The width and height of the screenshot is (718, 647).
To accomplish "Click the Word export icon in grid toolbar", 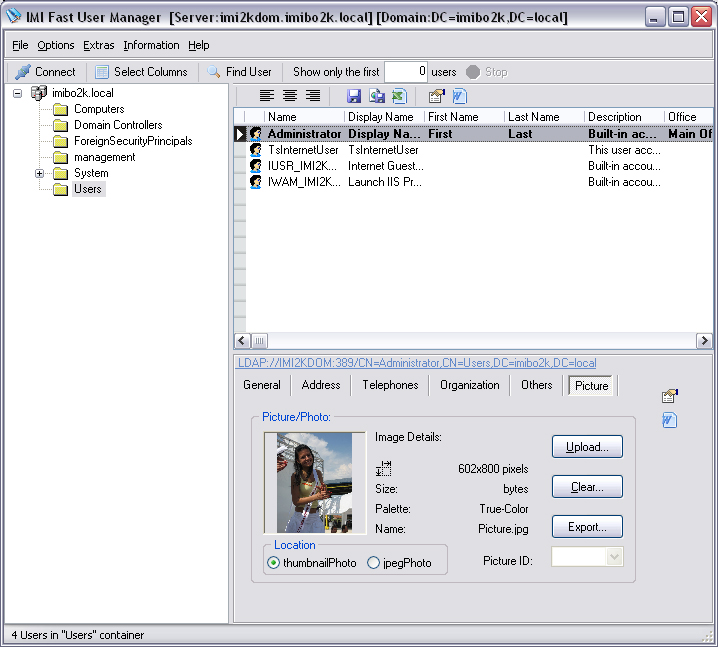I will [459, 96].
